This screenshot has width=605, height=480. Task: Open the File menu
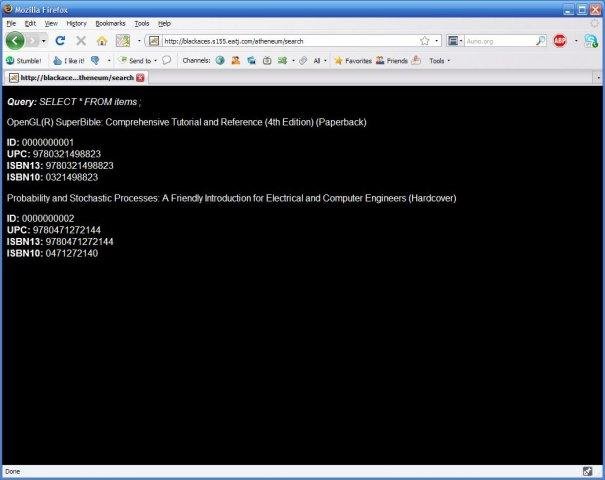point(11,24)
